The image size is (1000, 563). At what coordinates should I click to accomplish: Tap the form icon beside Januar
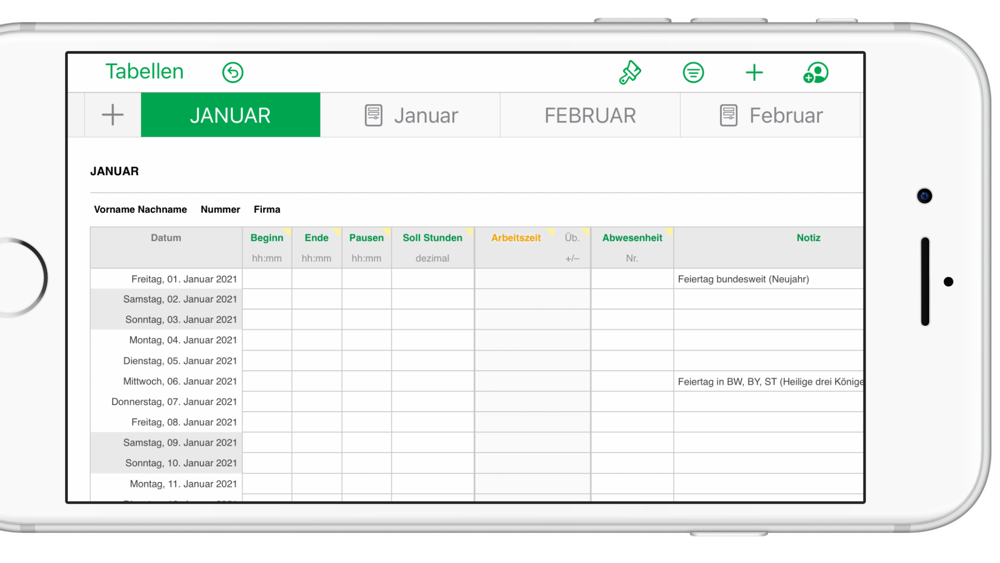click(x=374, y=115)
